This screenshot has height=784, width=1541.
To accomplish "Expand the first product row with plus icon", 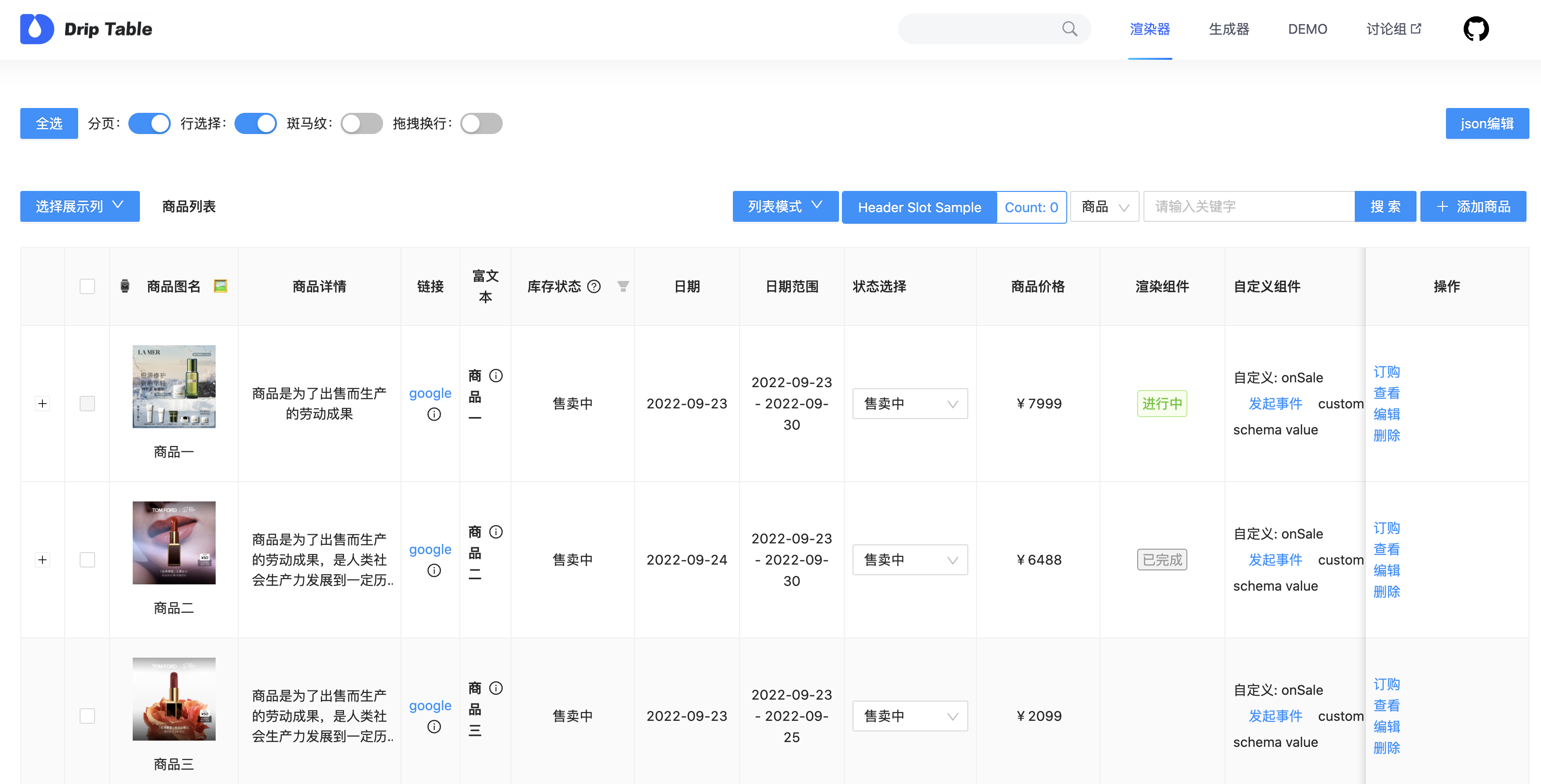I will pos(42,403).
